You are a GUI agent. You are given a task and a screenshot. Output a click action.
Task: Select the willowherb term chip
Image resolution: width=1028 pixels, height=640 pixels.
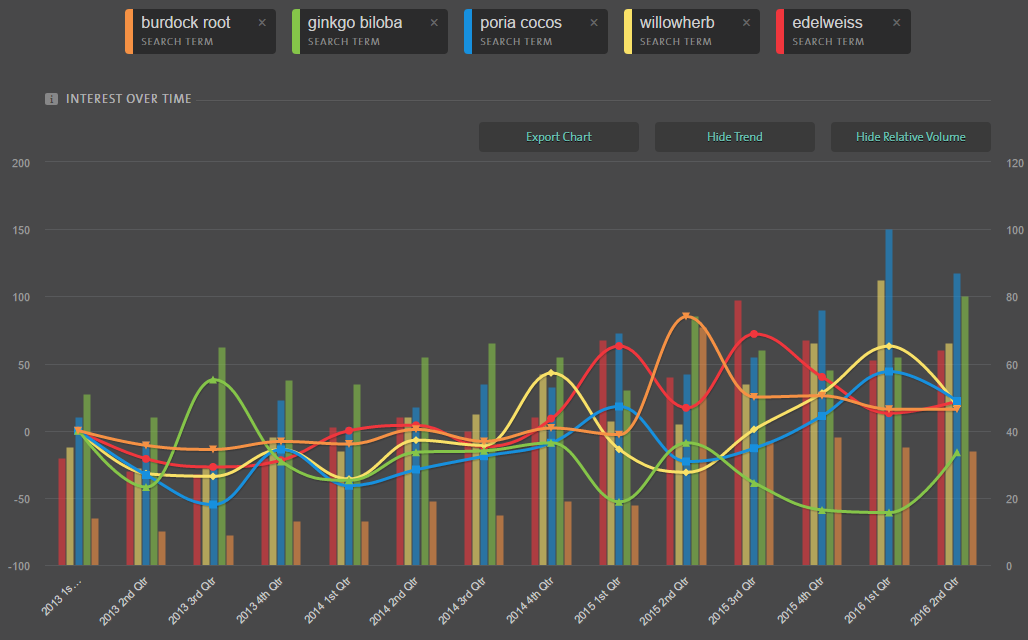coord(680,31)
